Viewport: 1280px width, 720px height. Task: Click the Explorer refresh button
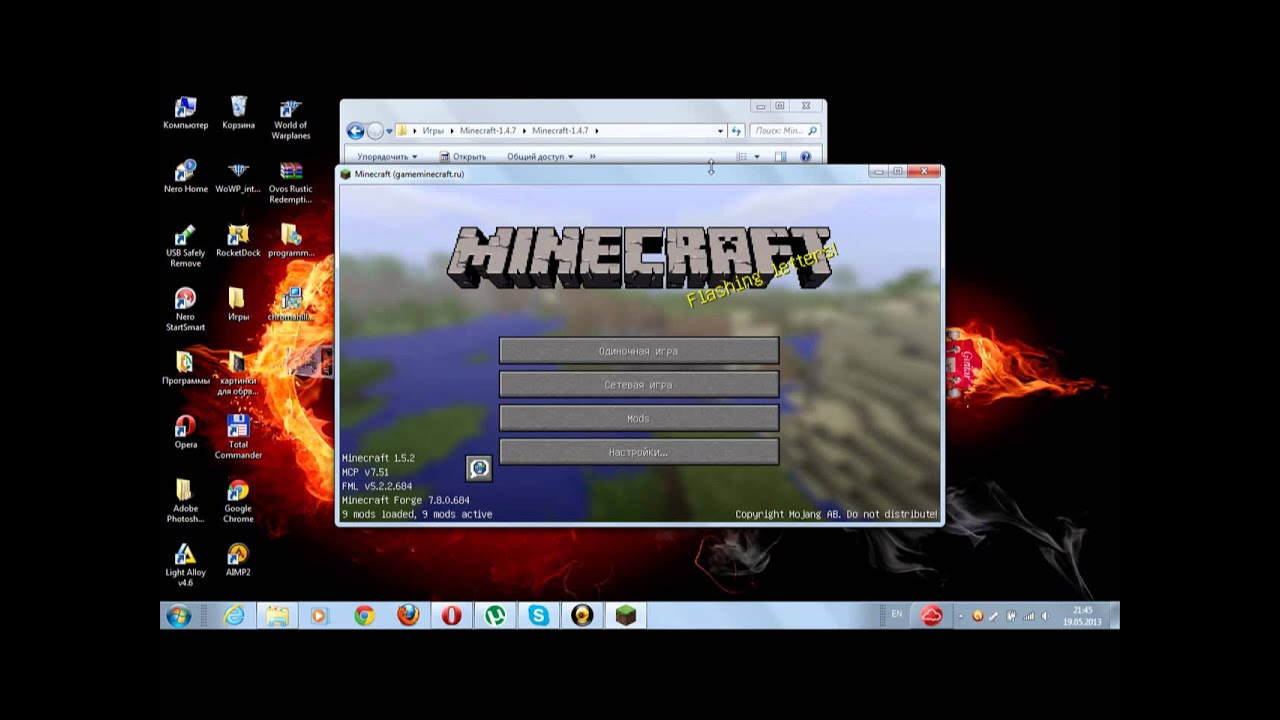click(x=736, y=131)
